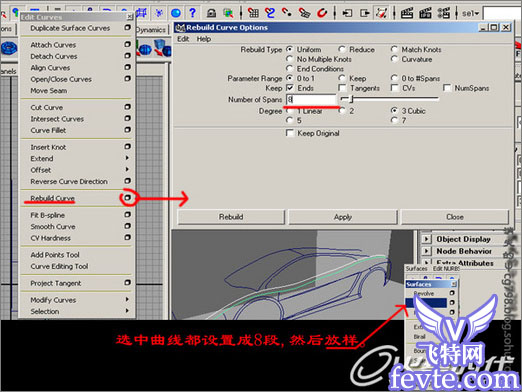Enable Keep Tangents checkbox
This screenshot has width=522, height=392.
342,88
